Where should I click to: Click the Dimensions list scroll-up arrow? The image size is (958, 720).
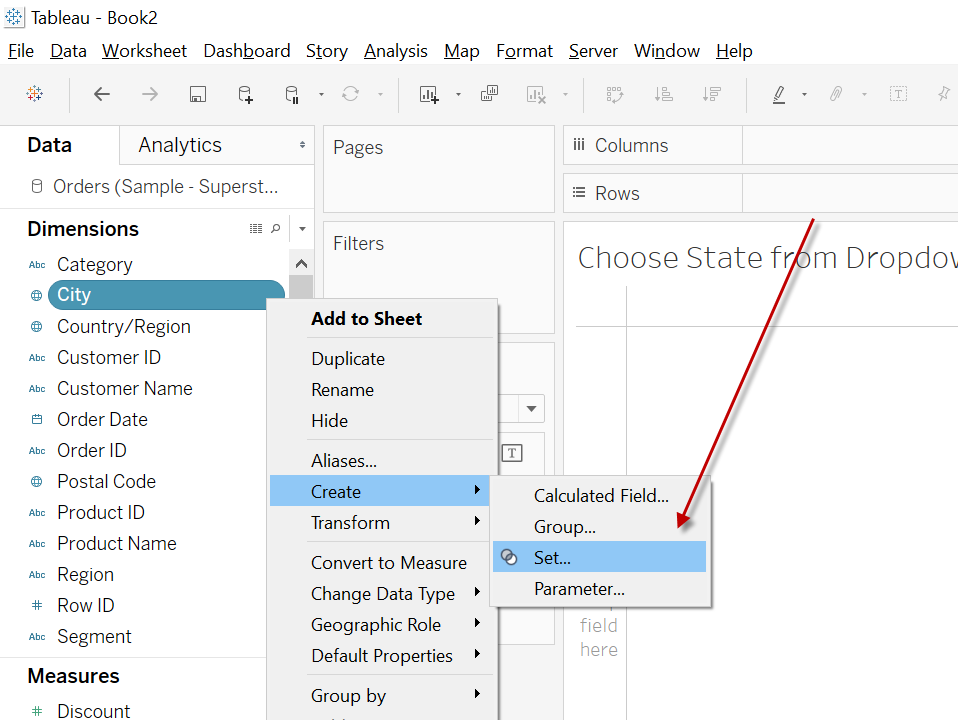point(301,263)
